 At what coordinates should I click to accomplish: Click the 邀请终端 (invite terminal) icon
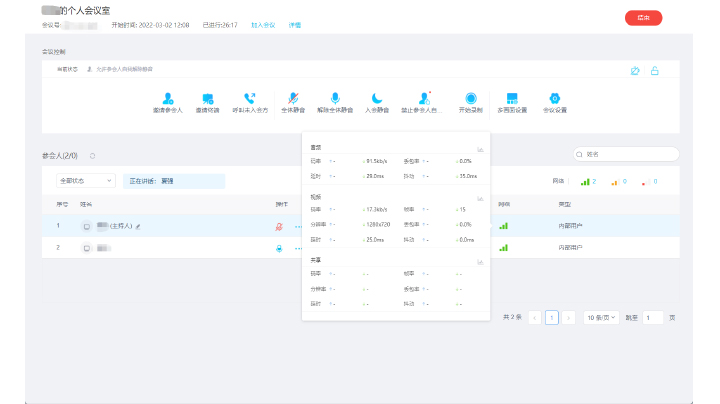(x=208, y=98)
